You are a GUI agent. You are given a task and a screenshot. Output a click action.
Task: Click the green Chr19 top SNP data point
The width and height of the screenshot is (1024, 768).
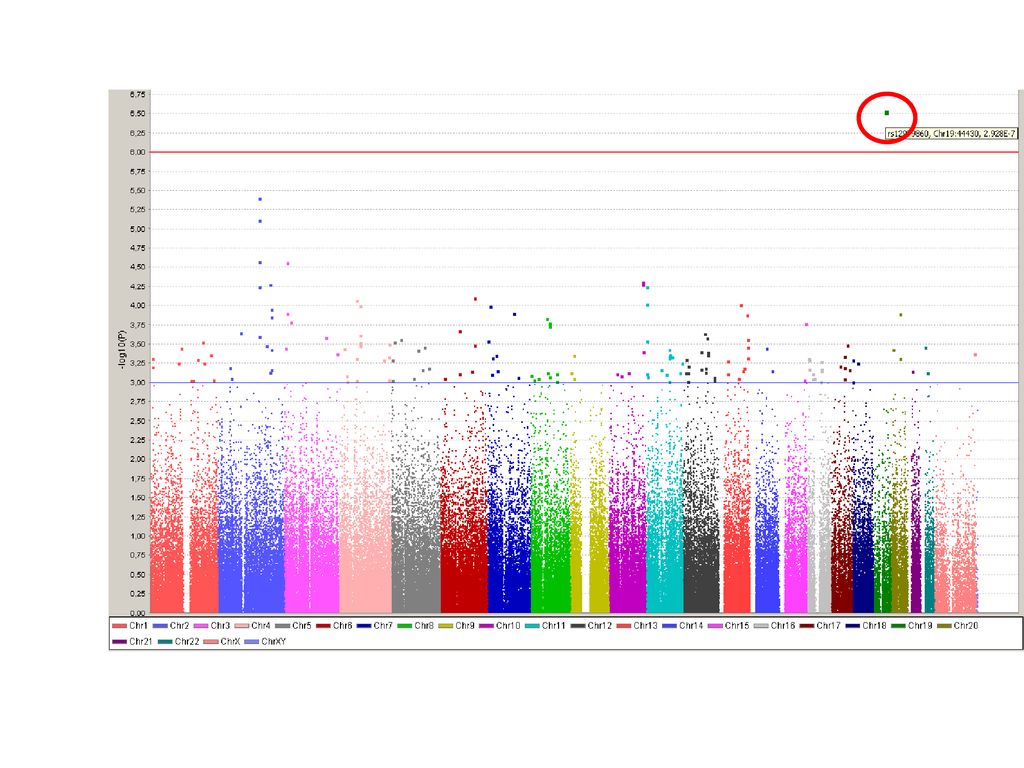[886, 113]
